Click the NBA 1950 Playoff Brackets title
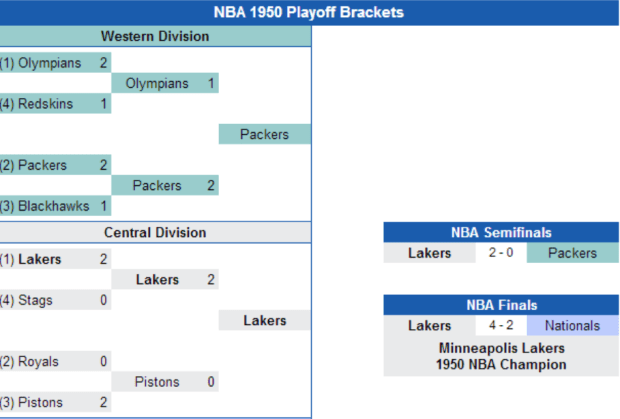This screenshot has width=620, height=419. point(309,13)
